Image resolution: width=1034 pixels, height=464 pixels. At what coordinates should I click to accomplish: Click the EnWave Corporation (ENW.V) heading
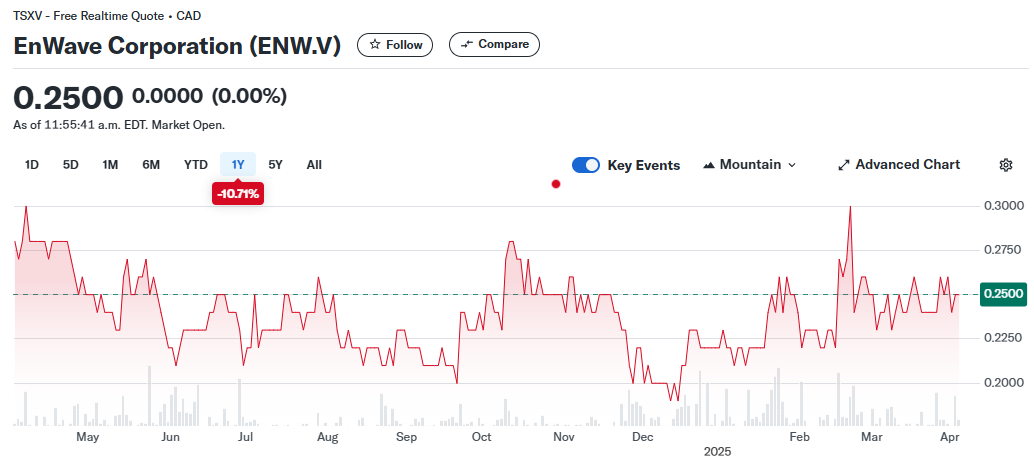click(x=177, y=45)
